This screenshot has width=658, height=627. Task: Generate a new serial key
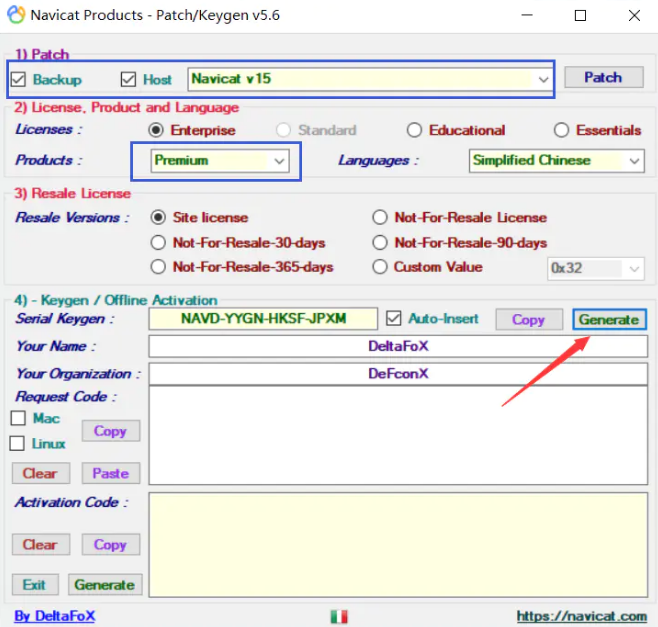(609, 320)
